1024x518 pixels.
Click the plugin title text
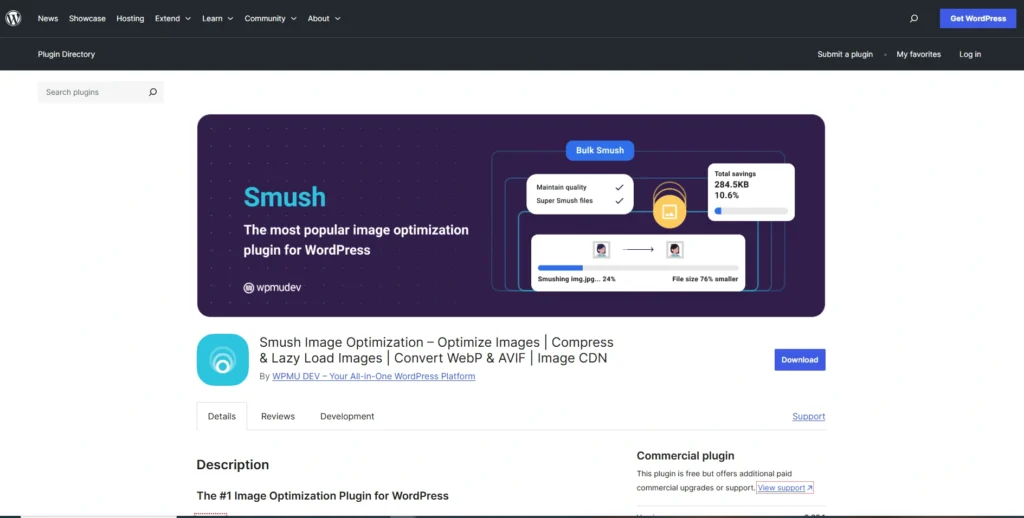tap(436, 350)
